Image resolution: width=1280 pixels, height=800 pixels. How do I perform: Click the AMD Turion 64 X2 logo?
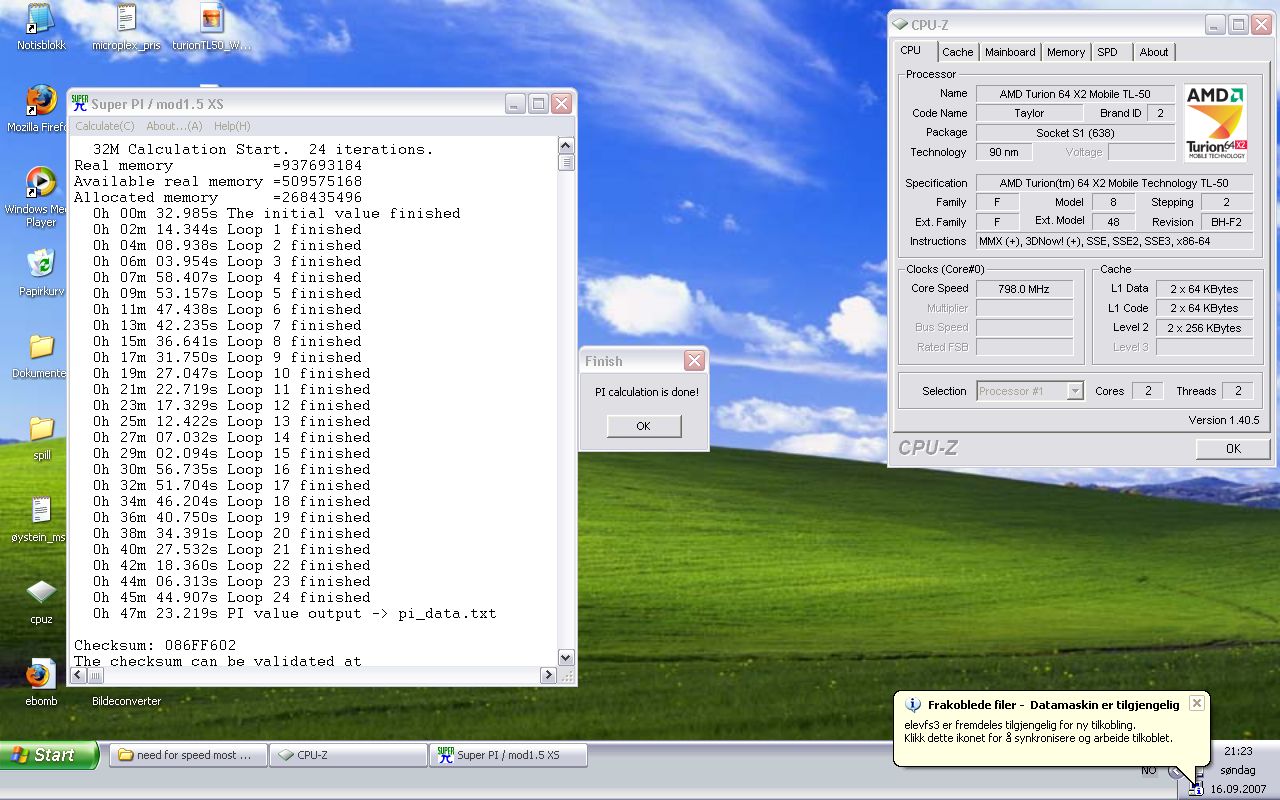[x=1216, y=123]
